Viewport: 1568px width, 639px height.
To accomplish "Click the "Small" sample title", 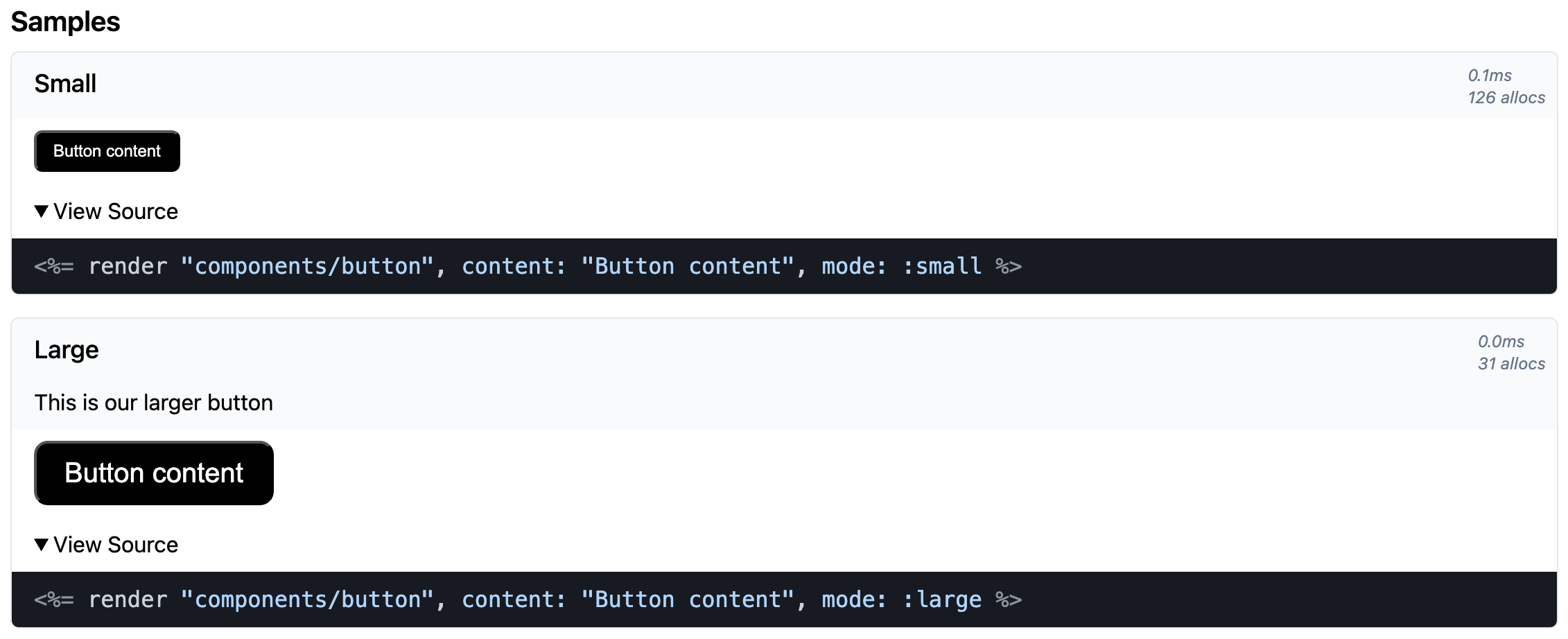I will [x=65, y=84].
